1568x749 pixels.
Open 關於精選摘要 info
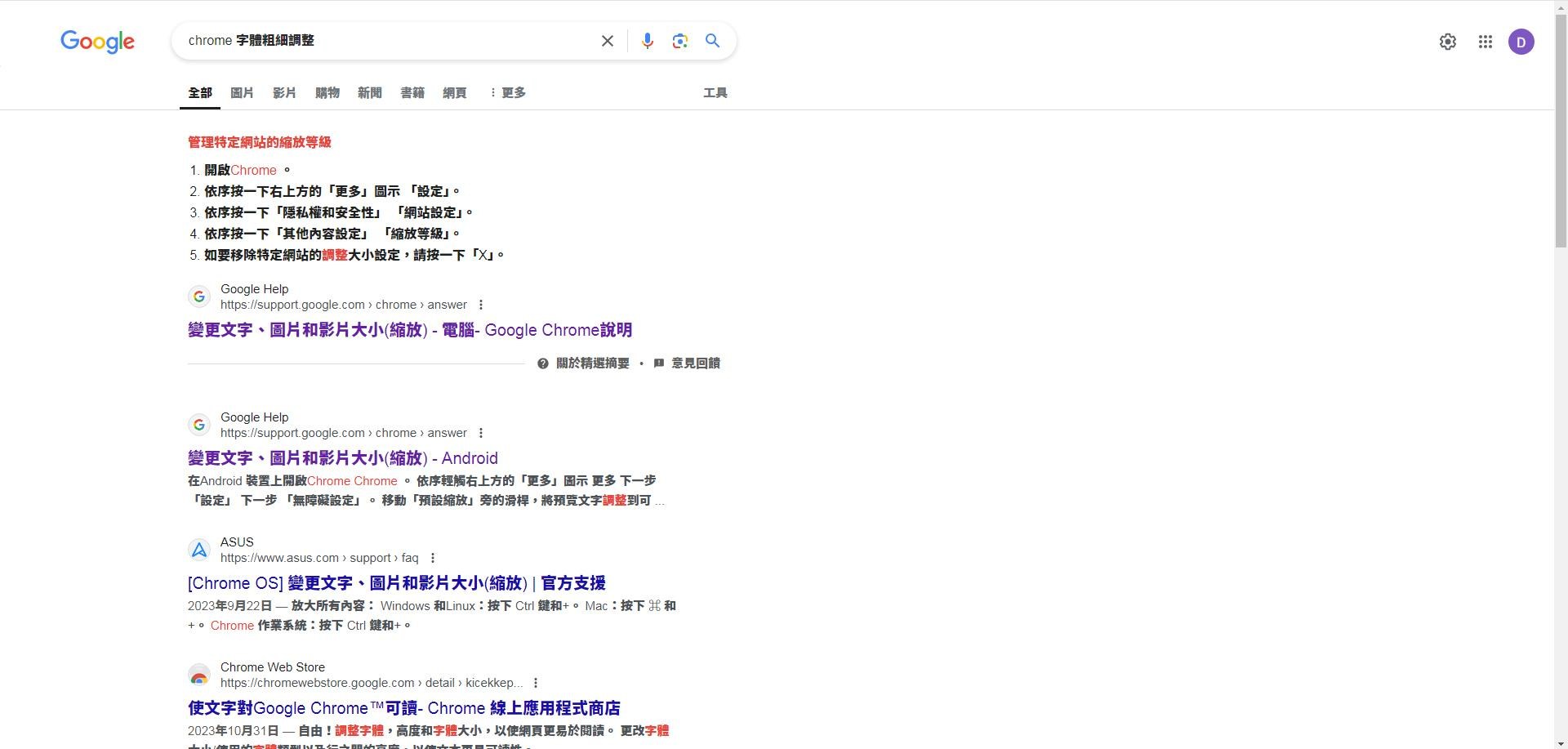(583, 363)
